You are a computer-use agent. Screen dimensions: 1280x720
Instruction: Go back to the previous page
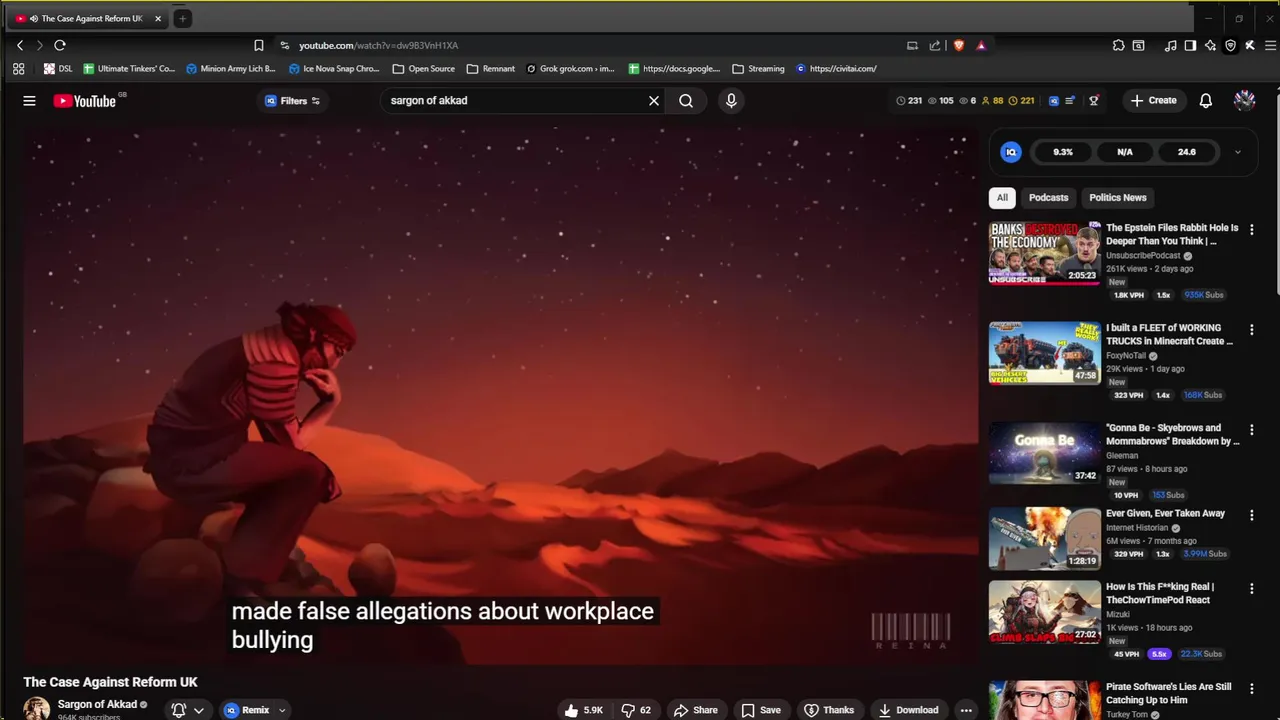tap(20, 45)
